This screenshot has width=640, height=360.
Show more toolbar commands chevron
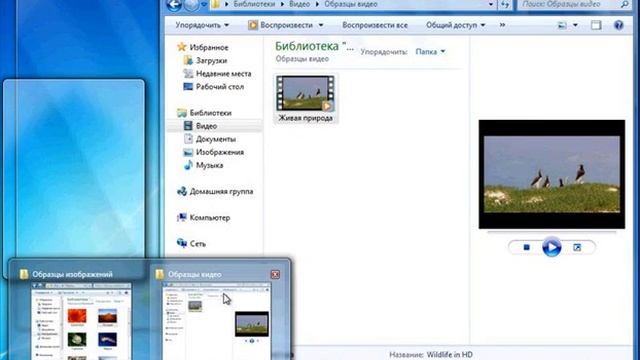pyautogui.click(x=502, y=25)
